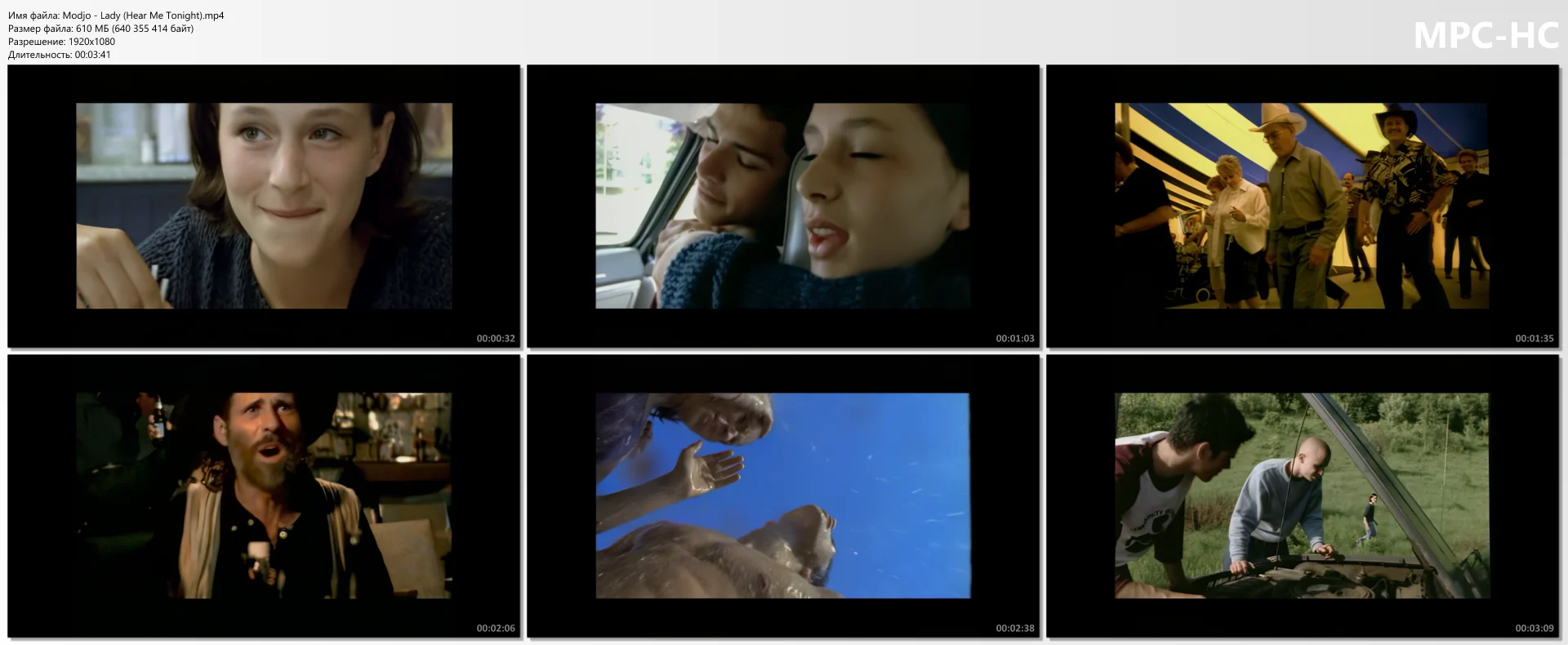The image size is (1568, 645).
Task: Select the resolution line 1920x1080
Action: tap(61, 42)
